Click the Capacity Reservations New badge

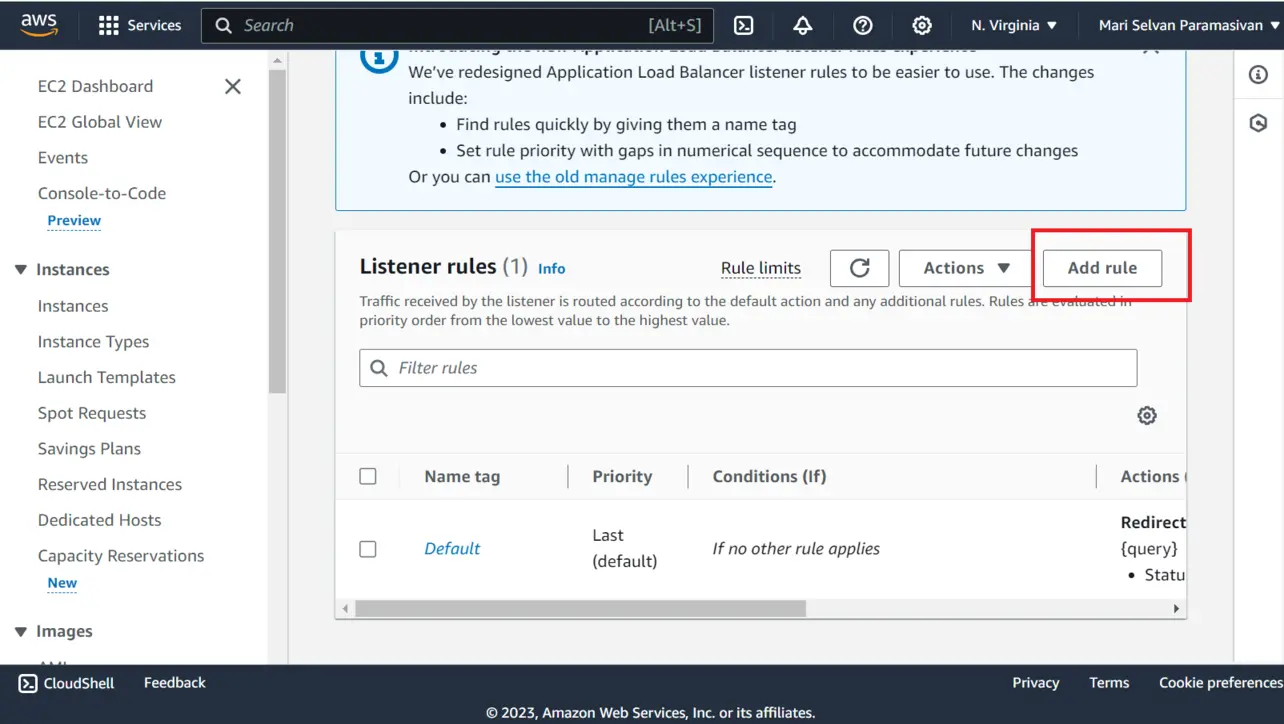[62, 583]
